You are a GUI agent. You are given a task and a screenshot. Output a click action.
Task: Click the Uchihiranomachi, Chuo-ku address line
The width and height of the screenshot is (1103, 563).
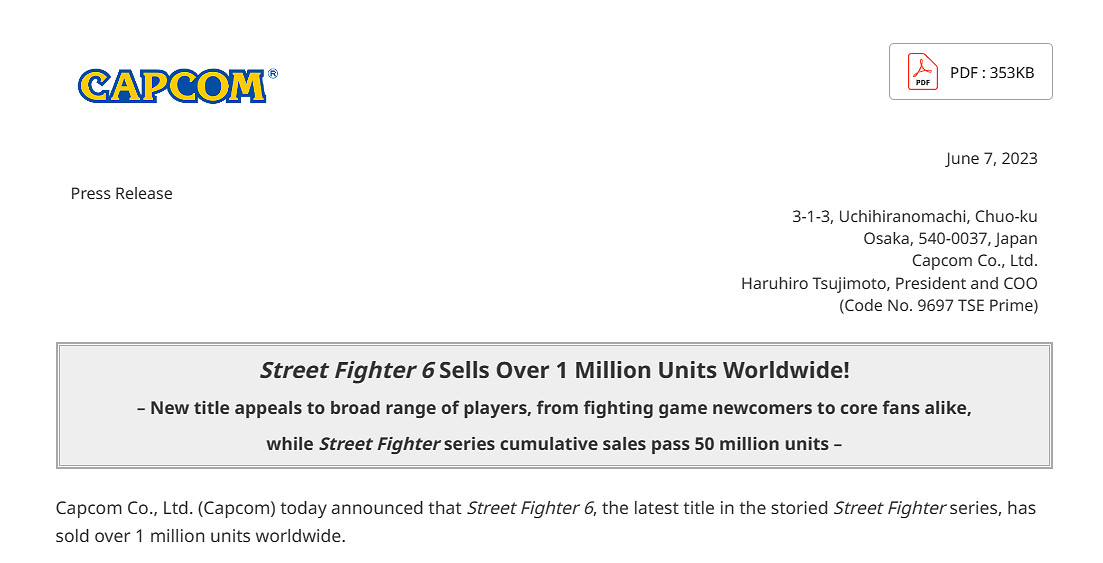[914, 216]
